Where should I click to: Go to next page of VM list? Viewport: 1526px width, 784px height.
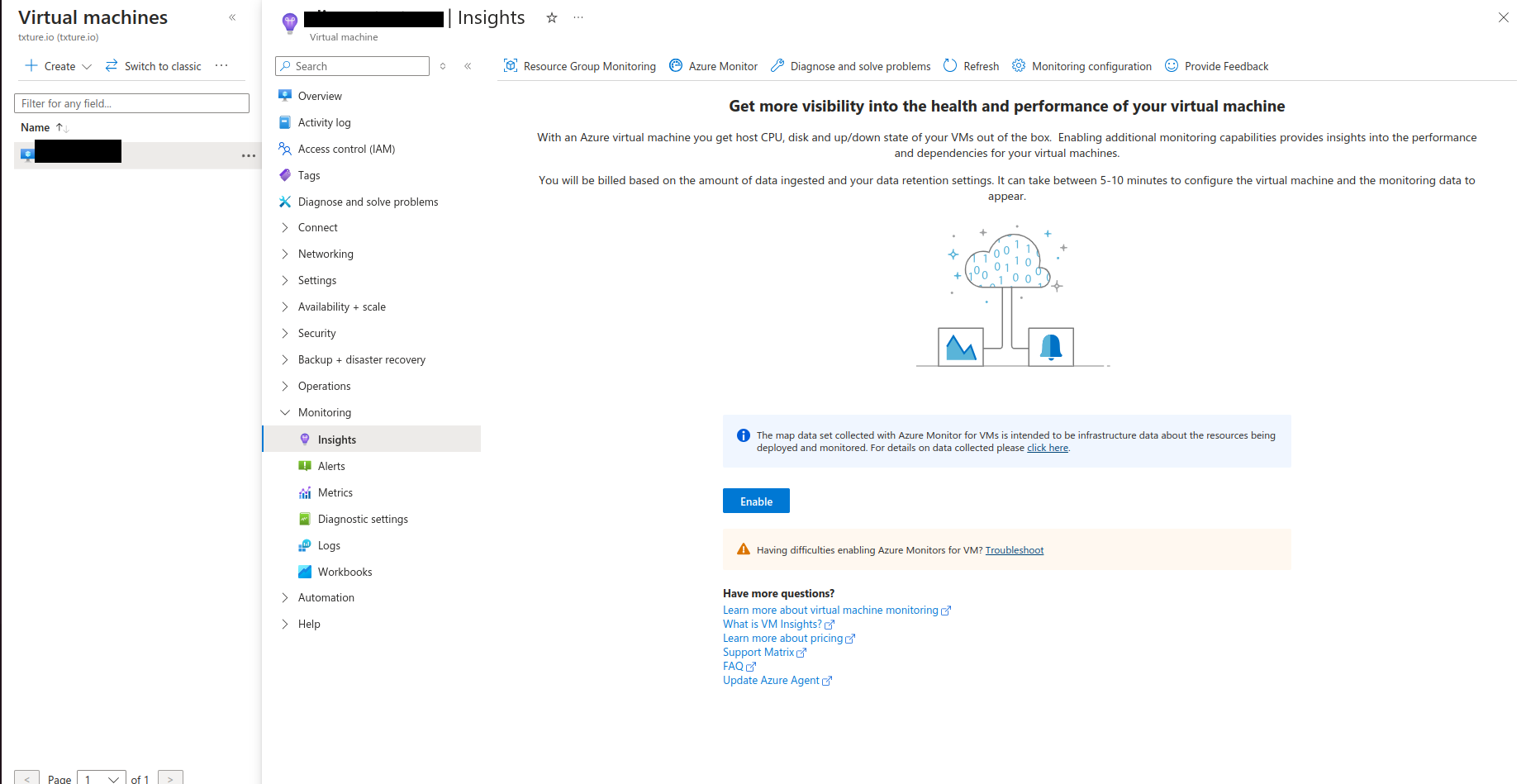pyautogui.click(x=170, y=778)
